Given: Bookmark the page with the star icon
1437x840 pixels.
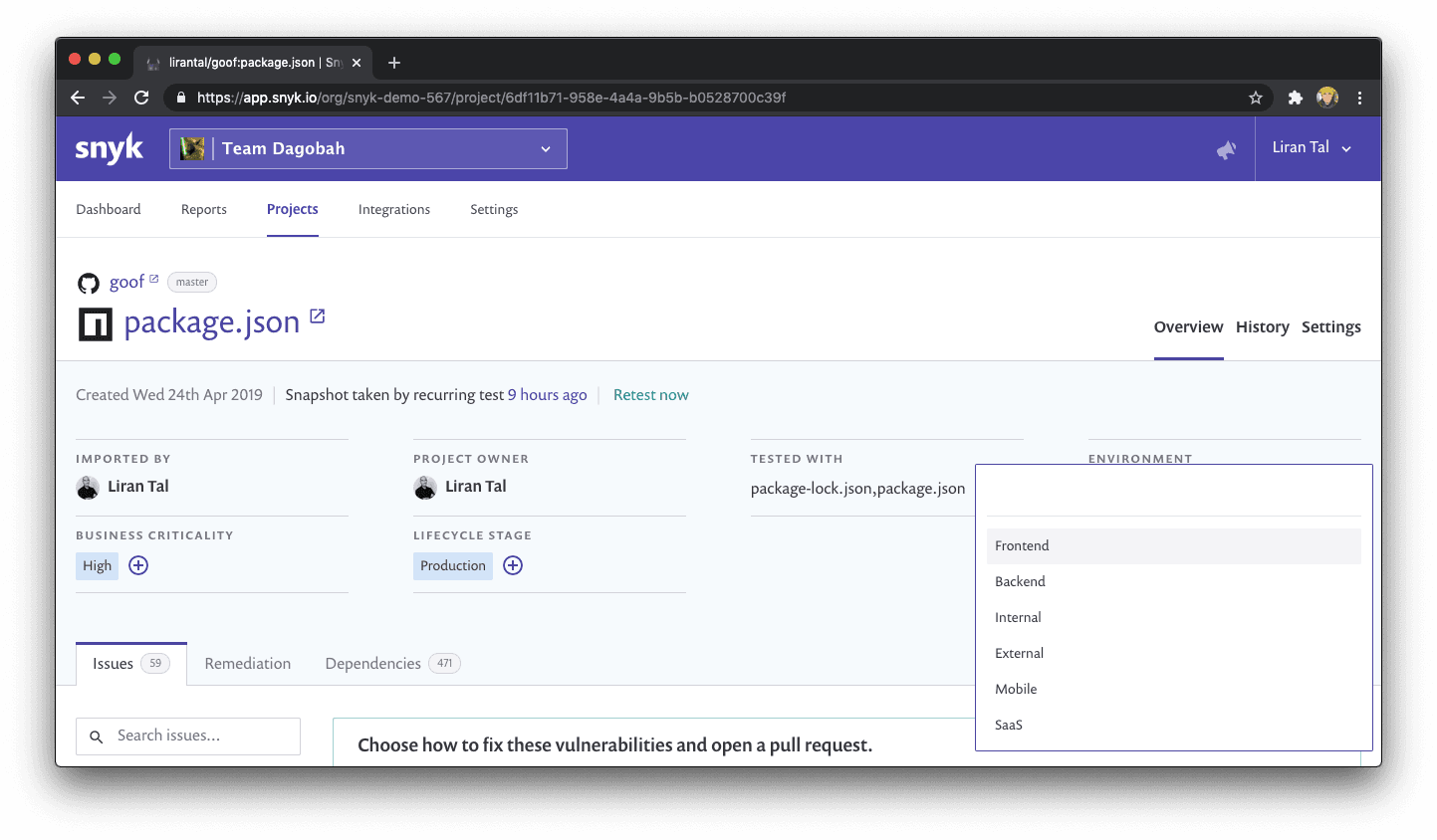Looking at the screenshot, I should click(x=1256, y=98).
